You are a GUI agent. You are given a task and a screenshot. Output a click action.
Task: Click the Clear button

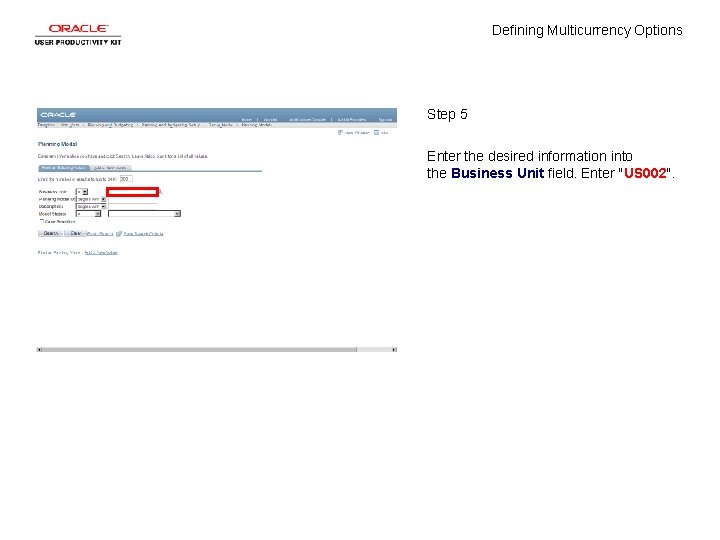[x=75, y=233]
